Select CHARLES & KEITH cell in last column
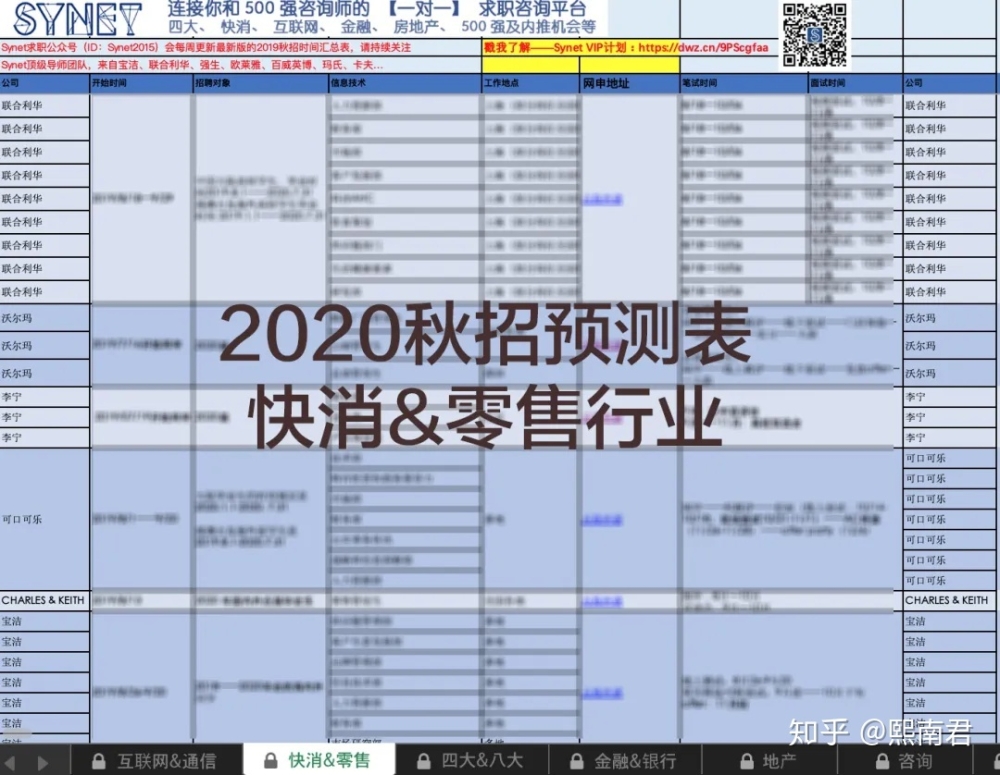Viewport: 1000px width, 775px height. tap(949, 600)
